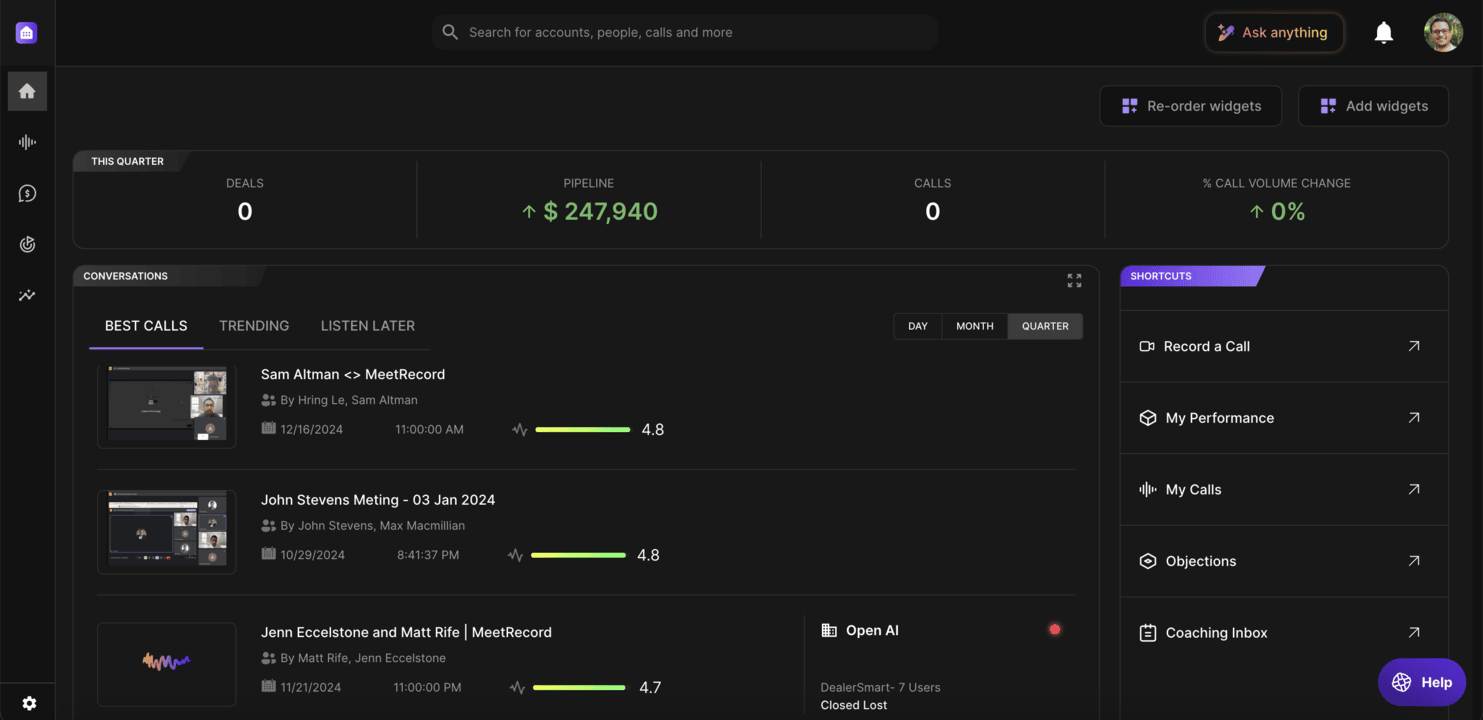
Task: Click the Re-order widgets button
Action: coord(1190,106)
